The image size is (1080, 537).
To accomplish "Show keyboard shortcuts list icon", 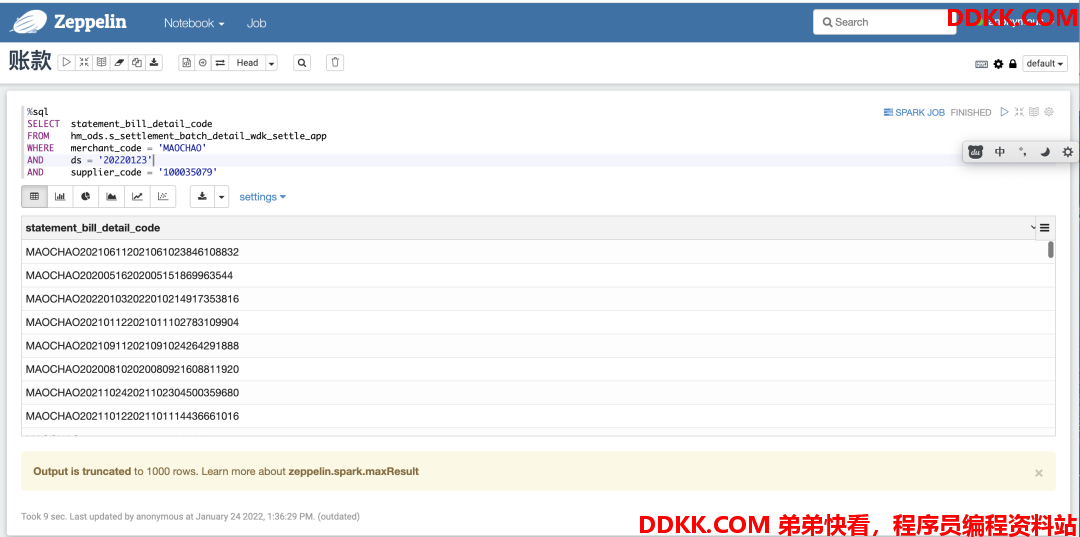I will 982,63.
